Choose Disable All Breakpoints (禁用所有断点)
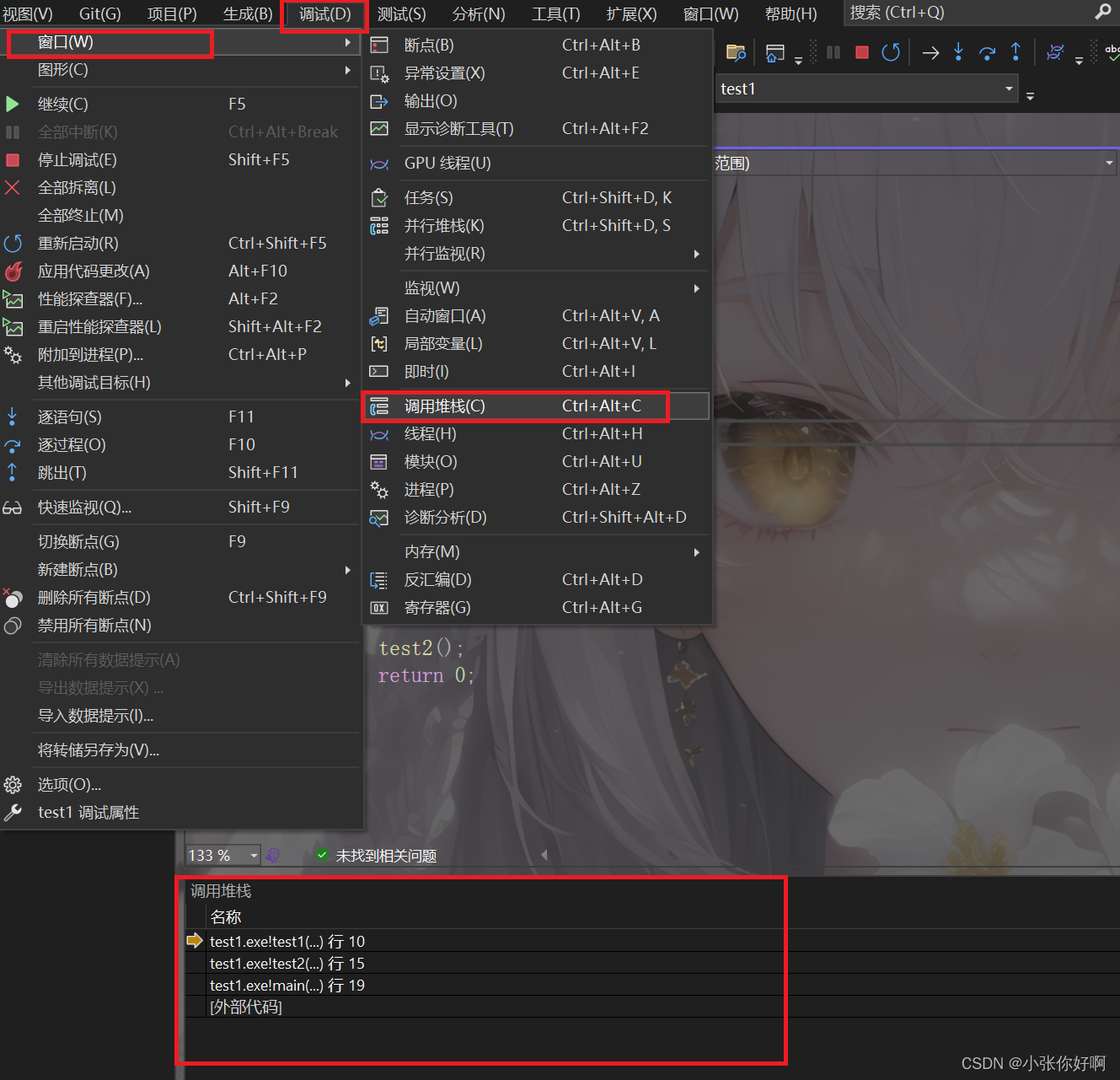Screen dimensions: 1120x1080 pos(181,626)
